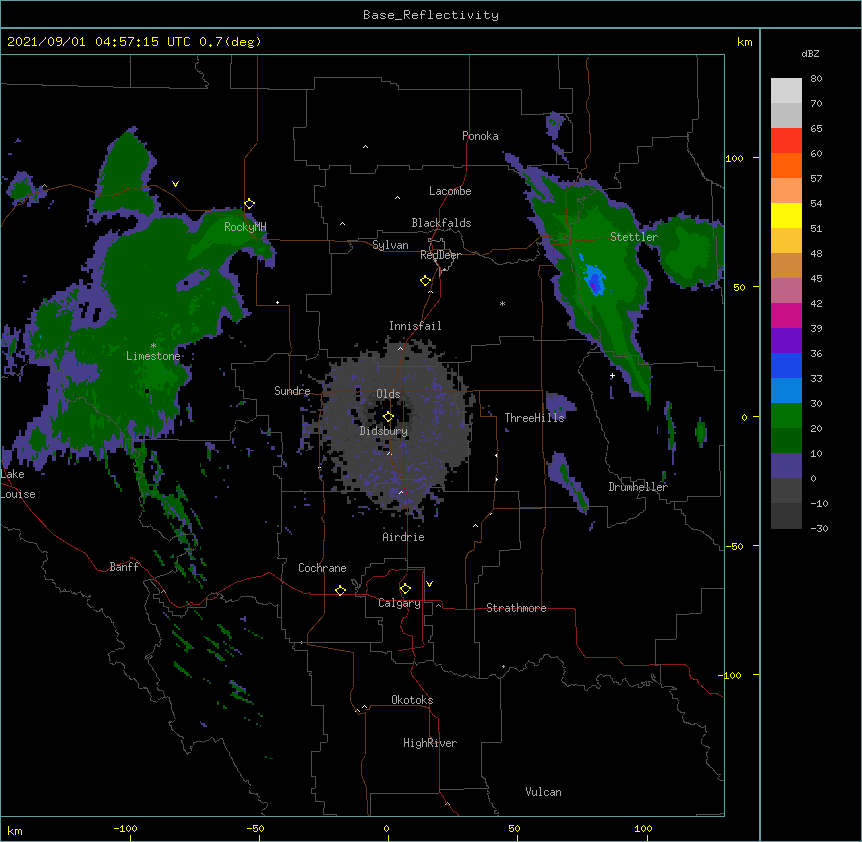
Task: Click the Limestone label
Action: [153, 356]
